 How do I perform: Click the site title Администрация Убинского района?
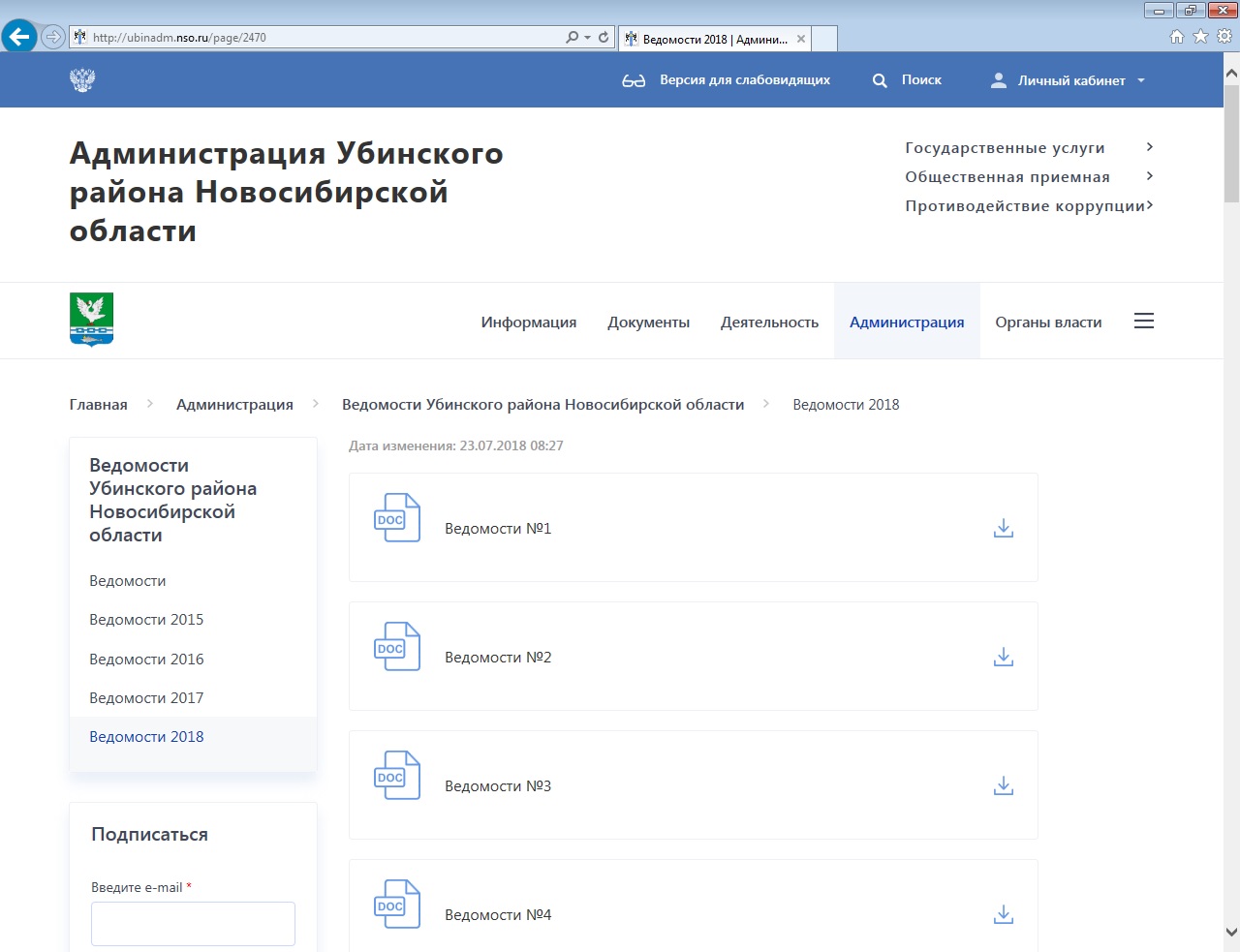pyautogui.click(x=287, y=192)
